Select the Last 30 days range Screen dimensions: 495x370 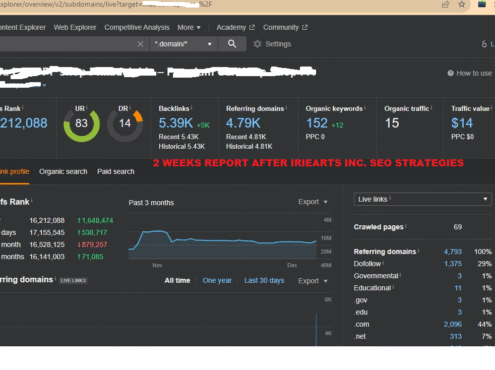pos(264,281)
